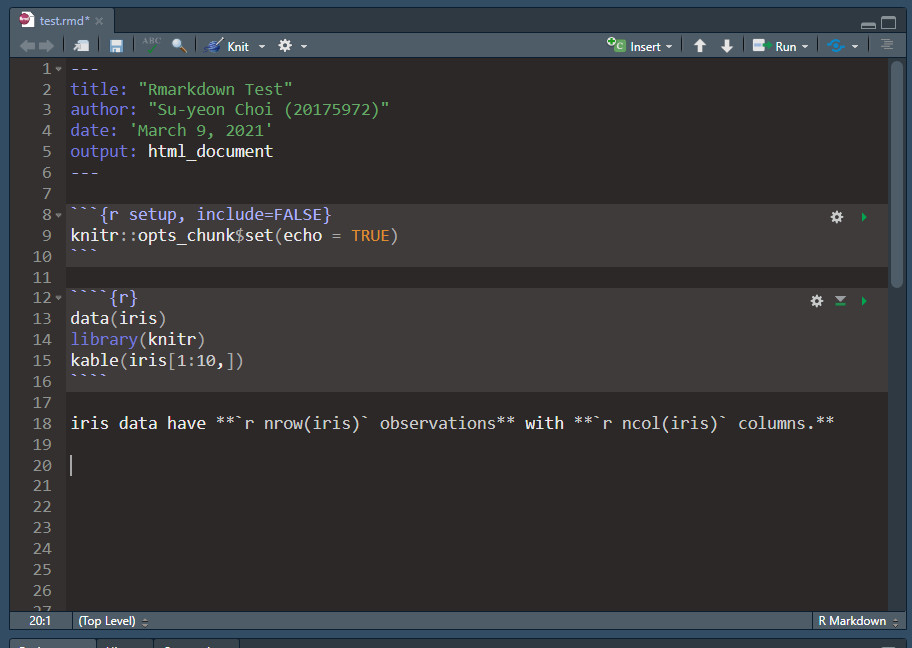Click the title line "Rmarkdown Test"
Viewport: 912px width, 648px height.
coord(181,90)
